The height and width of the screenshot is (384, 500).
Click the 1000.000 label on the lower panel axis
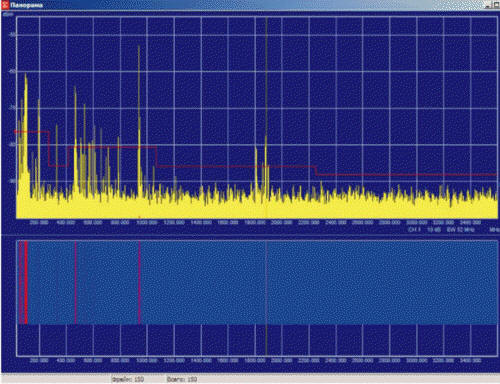click(x=147, y=361)
